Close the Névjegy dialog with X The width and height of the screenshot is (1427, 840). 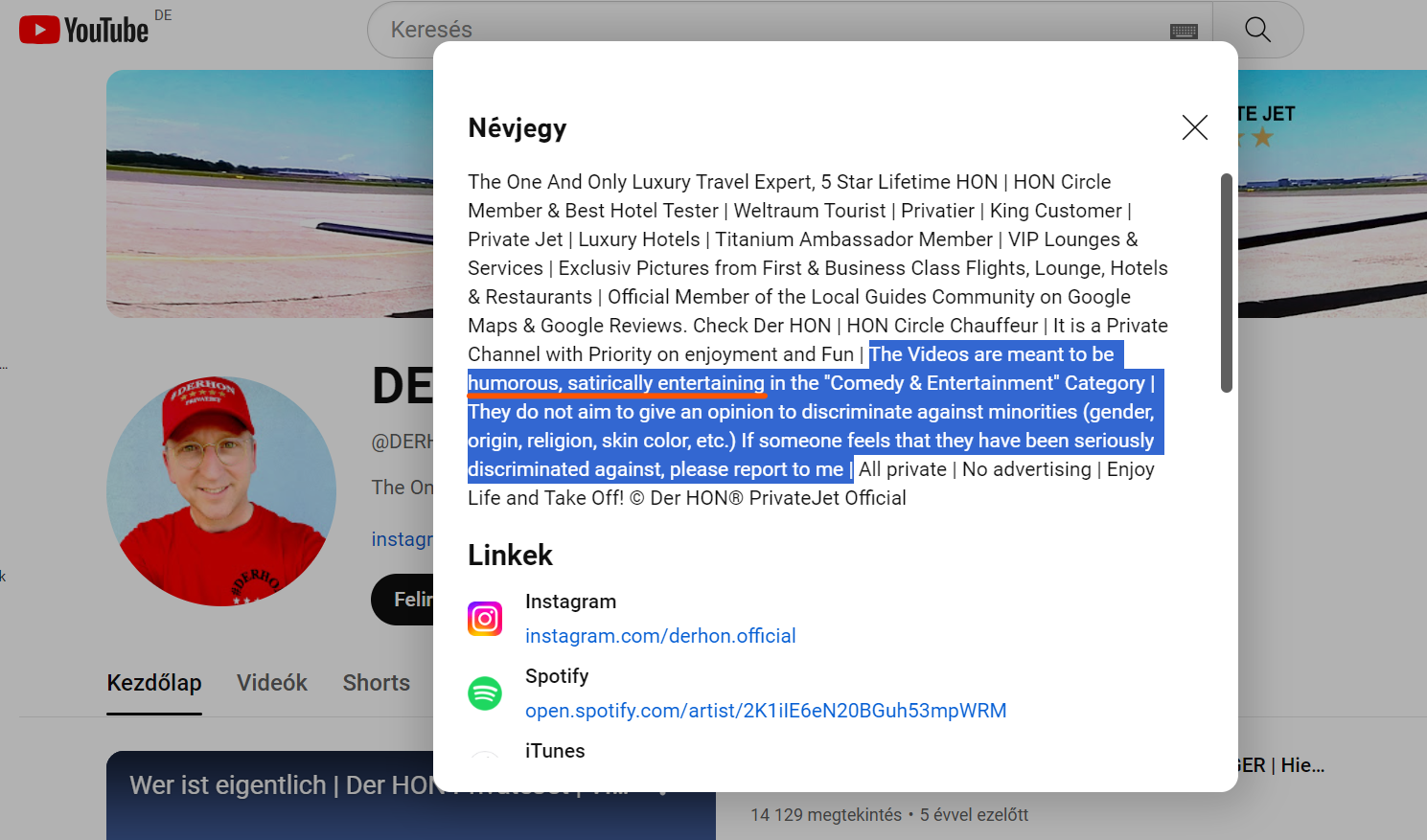pos(1194,127)
